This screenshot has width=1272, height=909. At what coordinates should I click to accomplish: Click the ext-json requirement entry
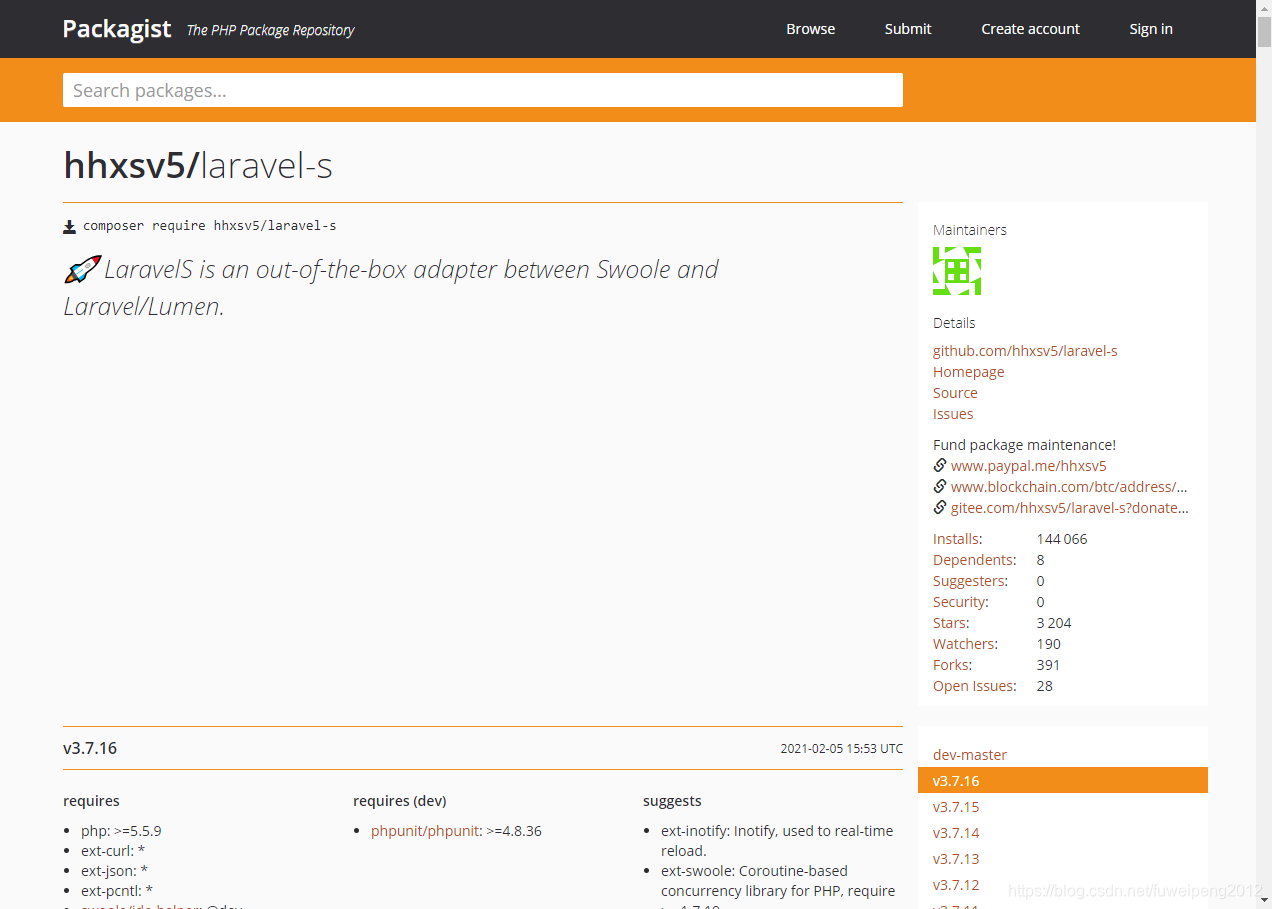coord(113,871)
